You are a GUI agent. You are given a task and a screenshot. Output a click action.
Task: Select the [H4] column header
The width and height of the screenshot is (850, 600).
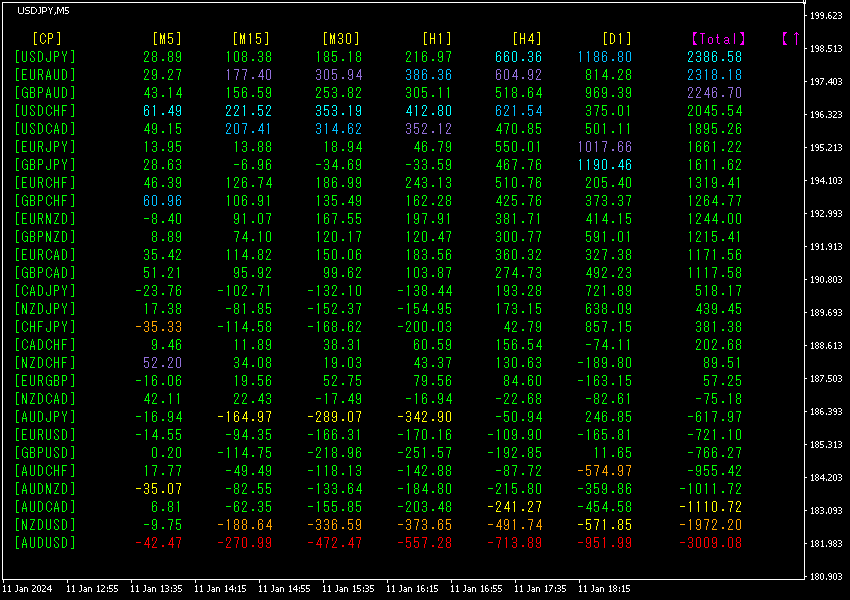coord(527,38)
